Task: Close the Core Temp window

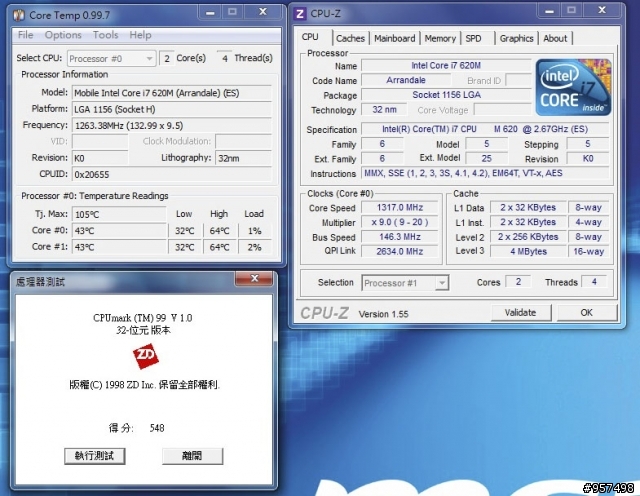Action: click(263, 13)
